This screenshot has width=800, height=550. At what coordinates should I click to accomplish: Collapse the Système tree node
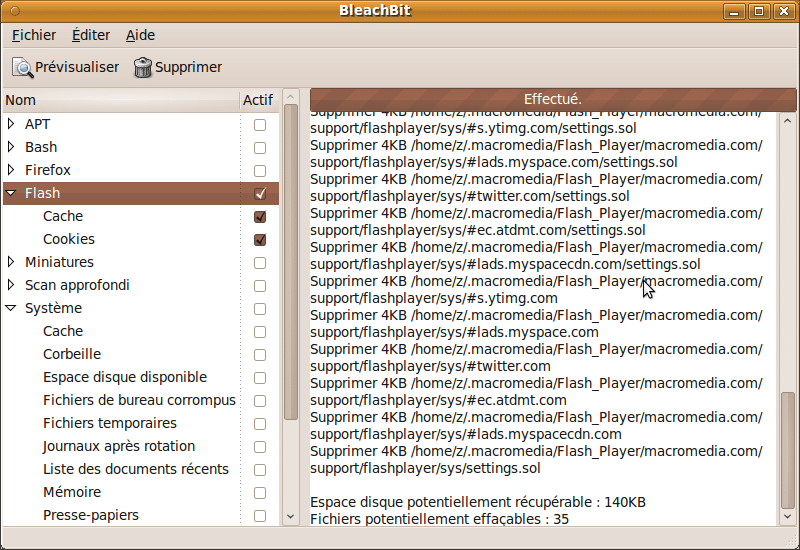click(x=11, y=309)
